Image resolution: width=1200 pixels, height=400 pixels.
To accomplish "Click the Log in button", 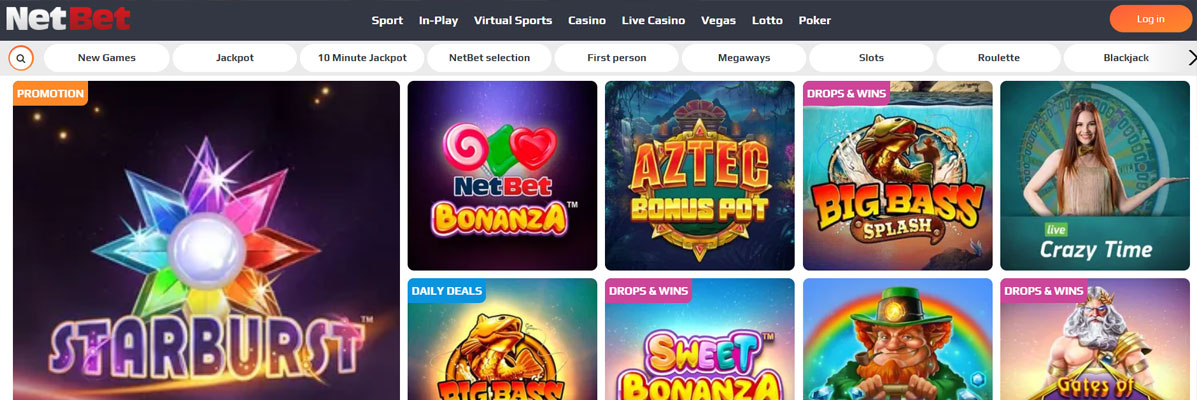I will pos(1151,19).
